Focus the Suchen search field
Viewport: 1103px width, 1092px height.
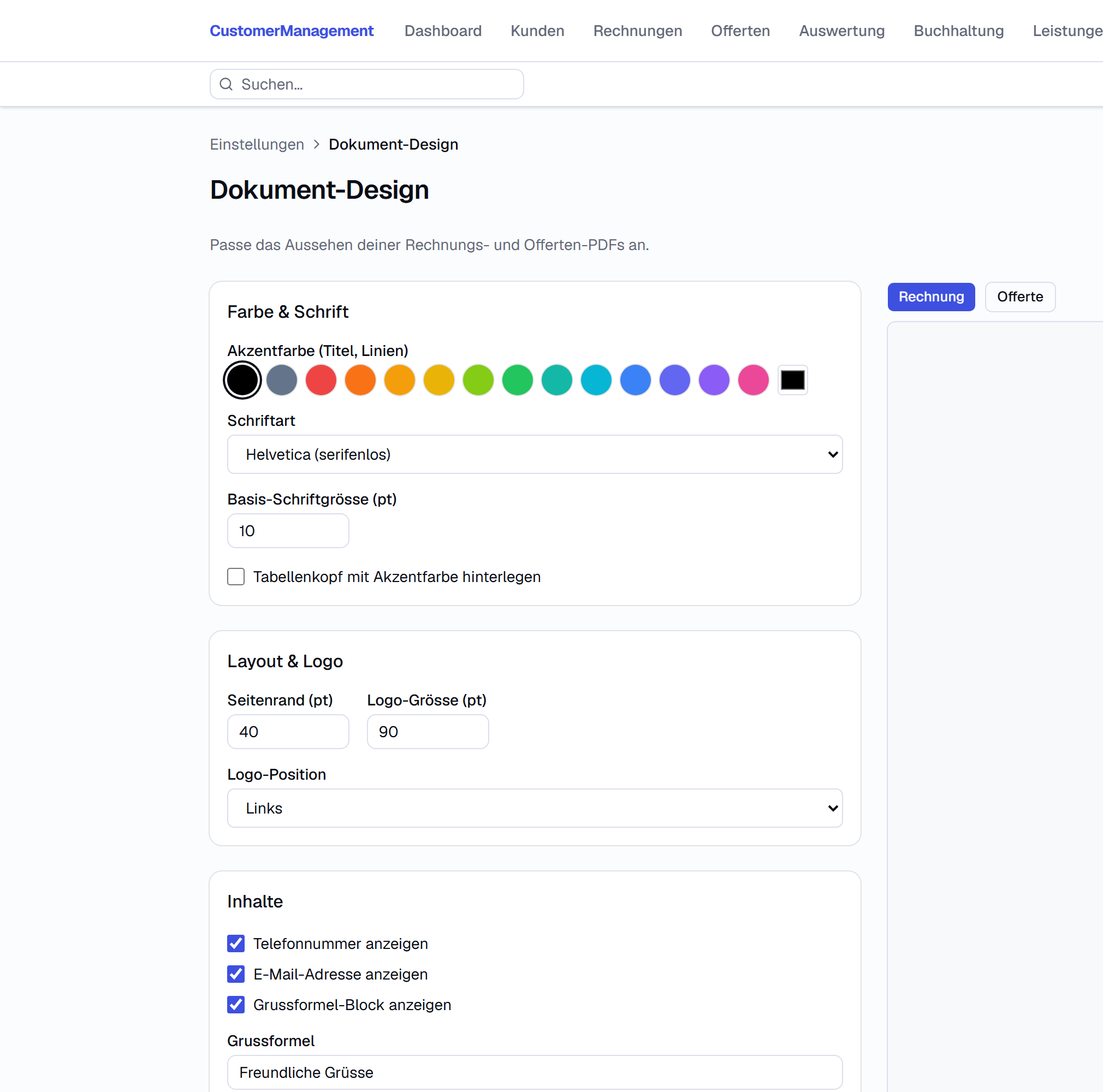(366, 84)
